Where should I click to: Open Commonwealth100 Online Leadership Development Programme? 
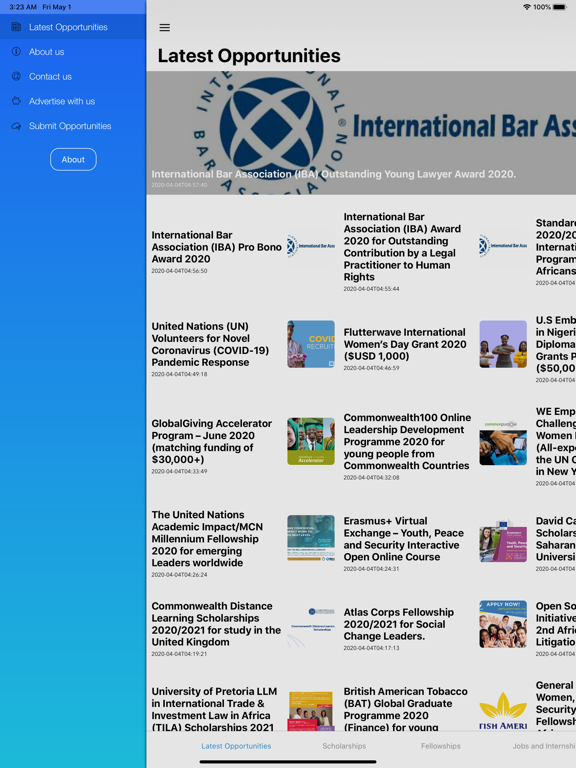click(408, 441)
